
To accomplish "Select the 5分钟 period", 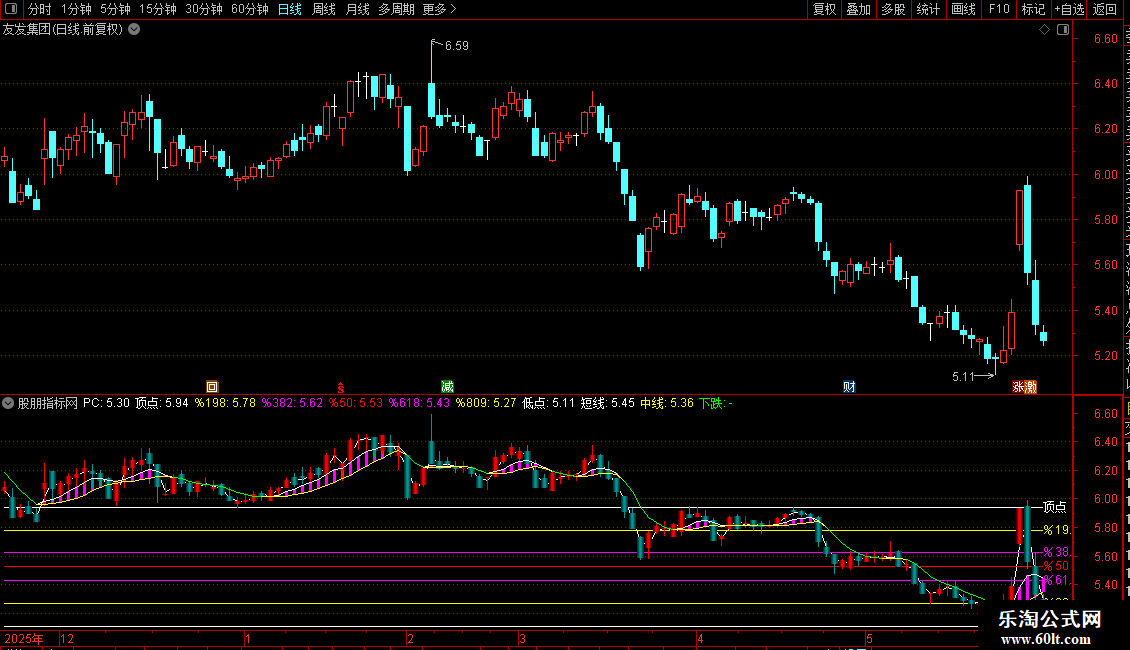I will point(115,9).
